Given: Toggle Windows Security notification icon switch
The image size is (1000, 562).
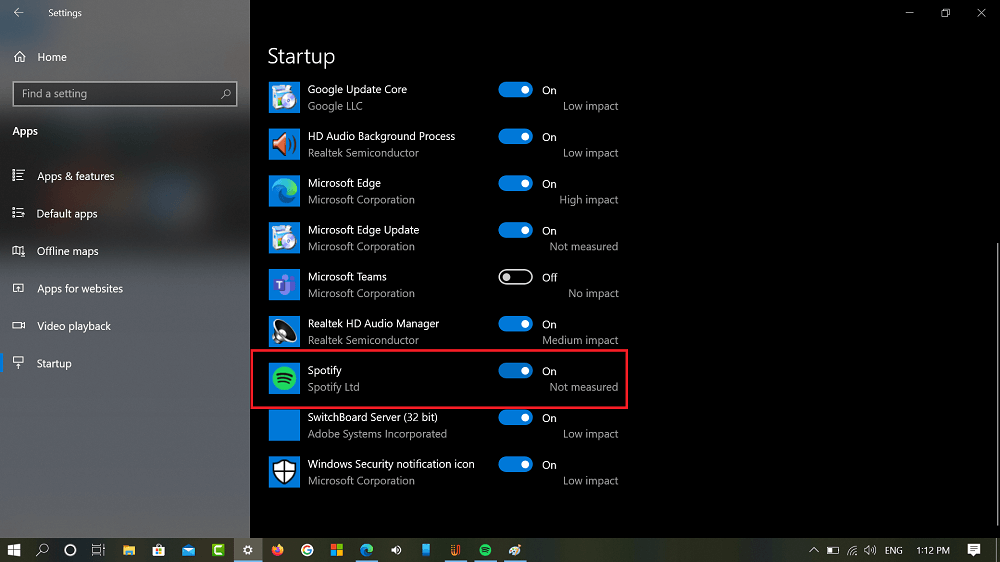Looking at the screenshot, I should 515,464.
